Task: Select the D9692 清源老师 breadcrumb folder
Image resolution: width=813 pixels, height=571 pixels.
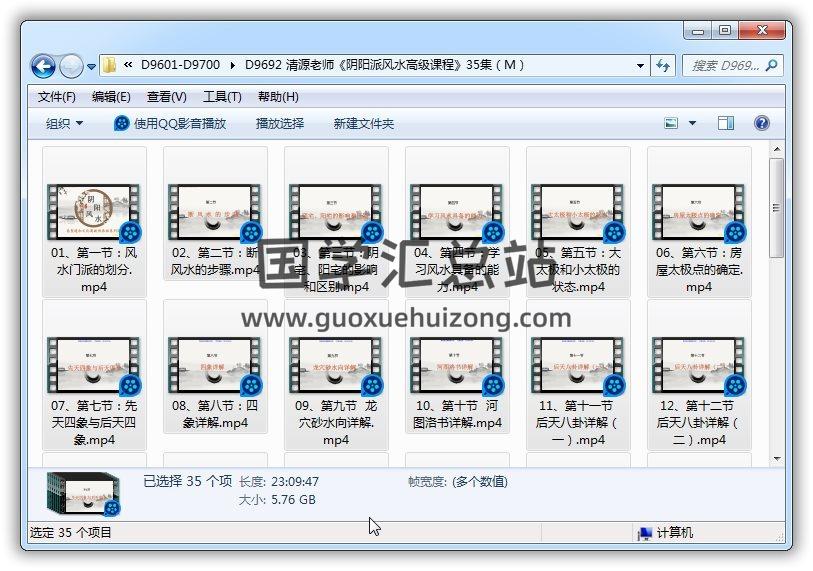Action: tap(384, 65)
